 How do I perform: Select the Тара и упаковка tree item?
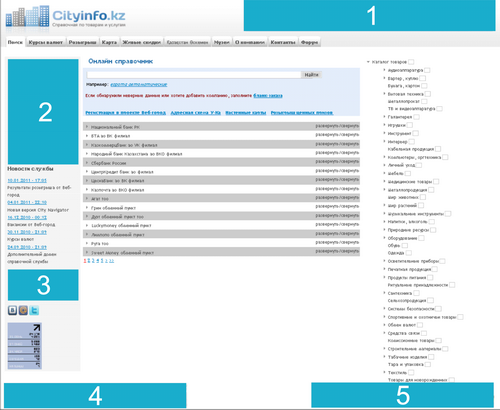(406, 364)
